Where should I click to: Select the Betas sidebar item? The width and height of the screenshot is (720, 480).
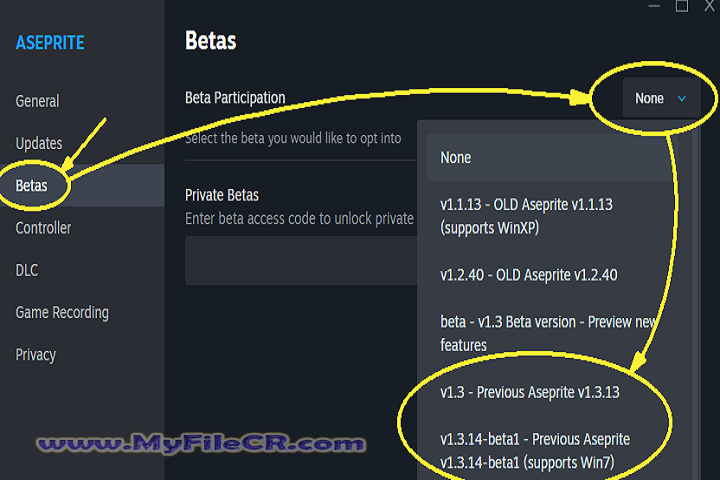(32, 186)
